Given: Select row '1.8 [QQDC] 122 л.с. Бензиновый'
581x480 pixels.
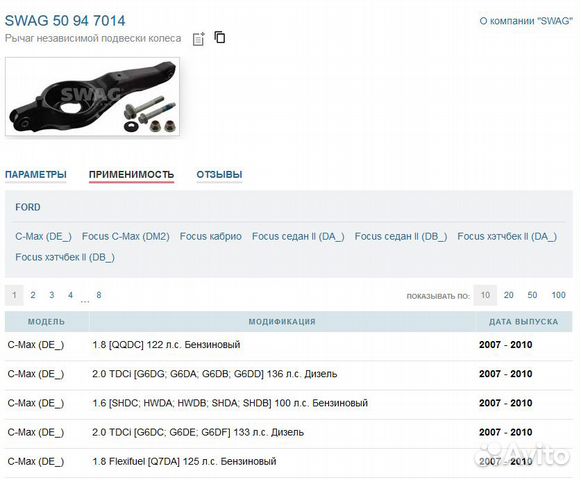Looking at the screenshot, I should [288, 345].
